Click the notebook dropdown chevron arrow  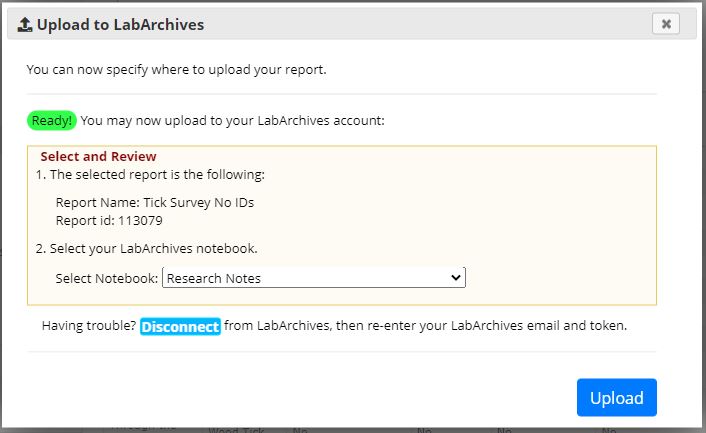click(456, 278)
